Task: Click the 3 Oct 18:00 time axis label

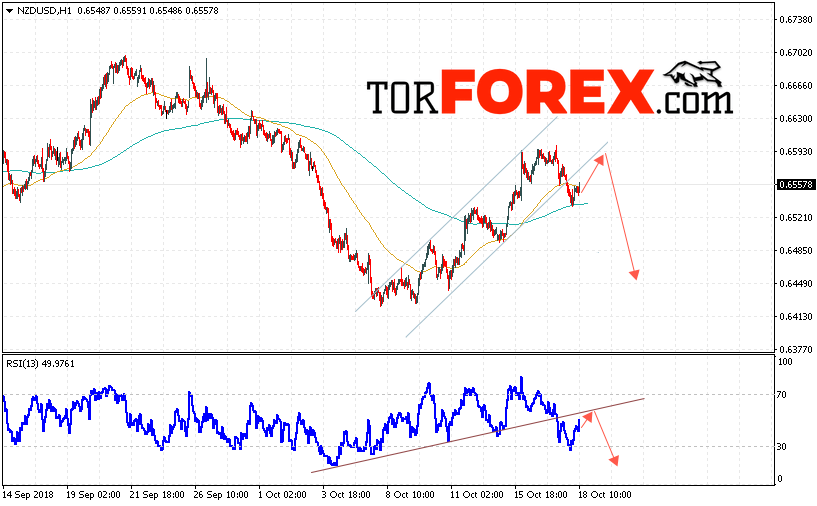Action: coord(345,495)
